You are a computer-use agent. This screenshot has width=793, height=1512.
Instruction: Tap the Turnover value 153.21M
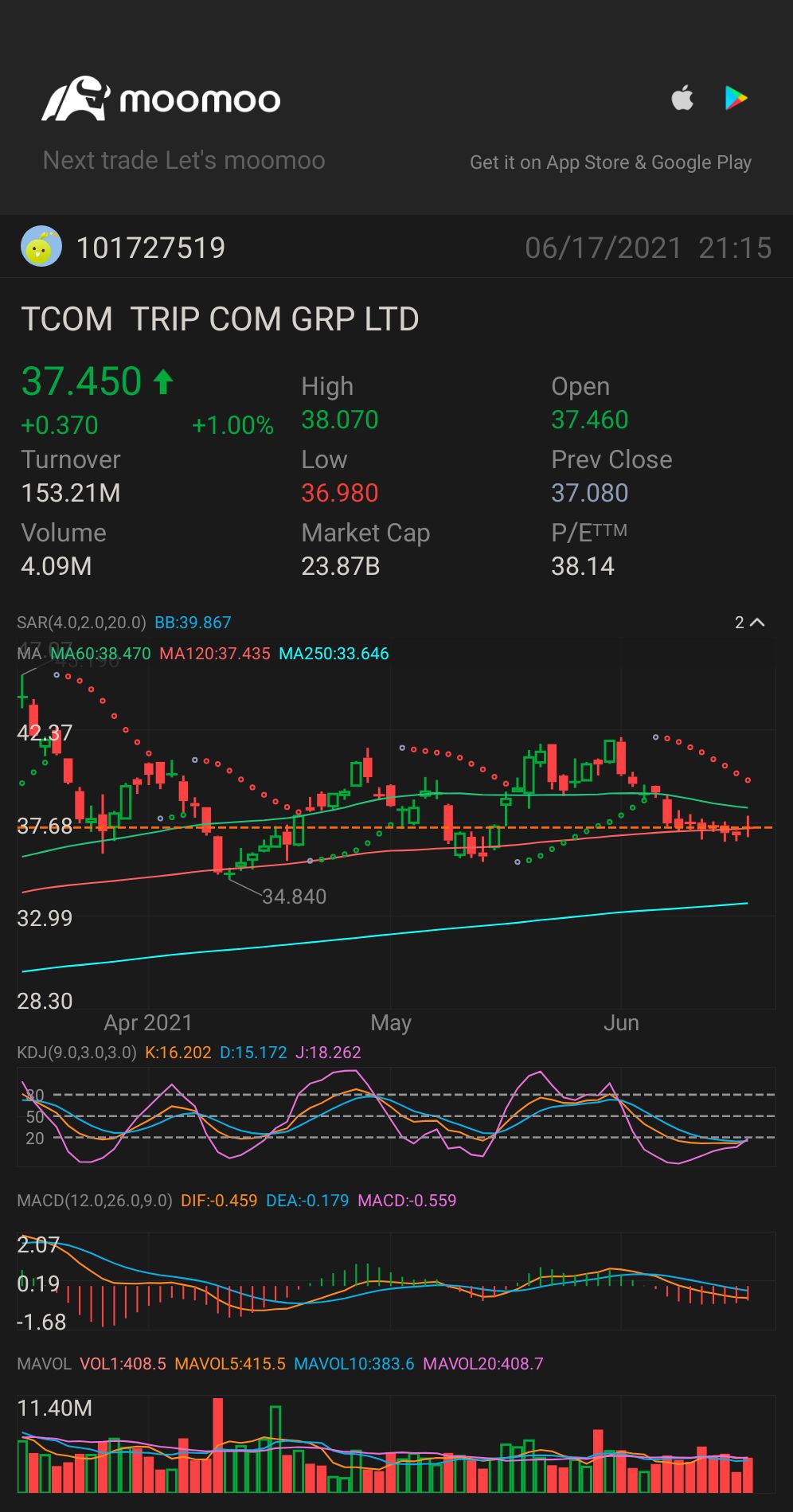coord(71,493)
